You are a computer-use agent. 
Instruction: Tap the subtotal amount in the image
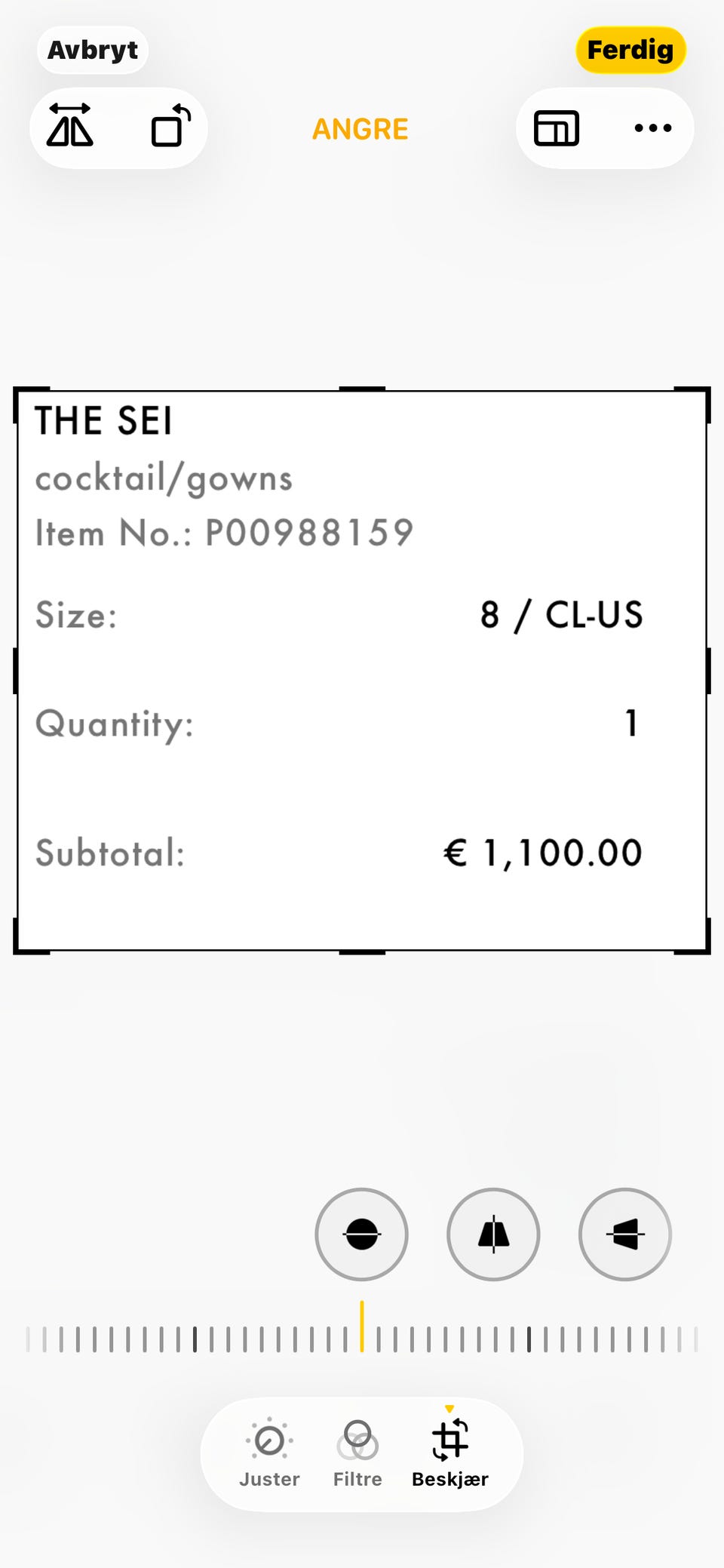tap(543, 853)
